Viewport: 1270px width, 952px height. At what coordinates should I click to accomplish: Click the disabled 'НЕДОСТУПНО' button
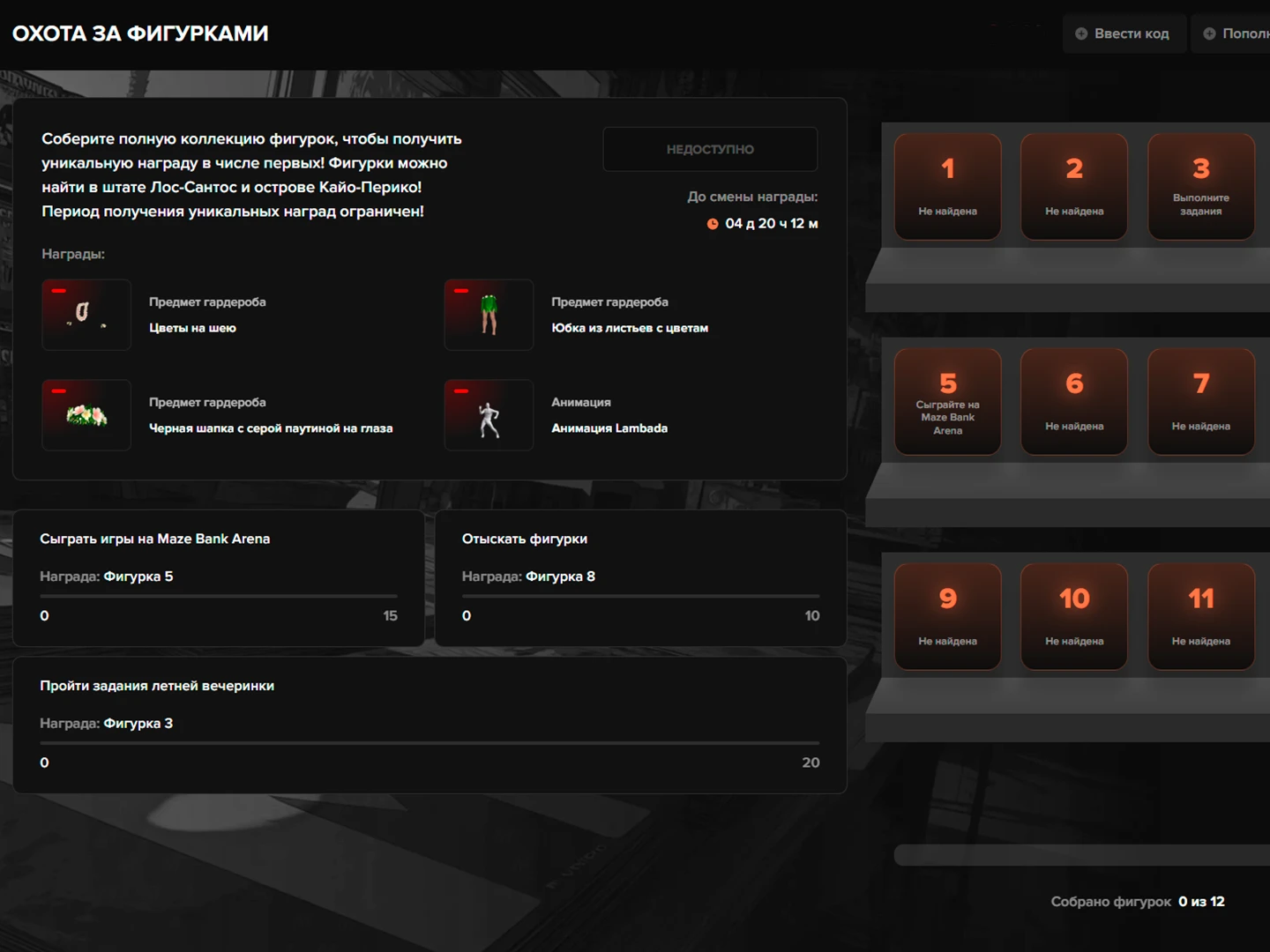[x=710, y=150]
